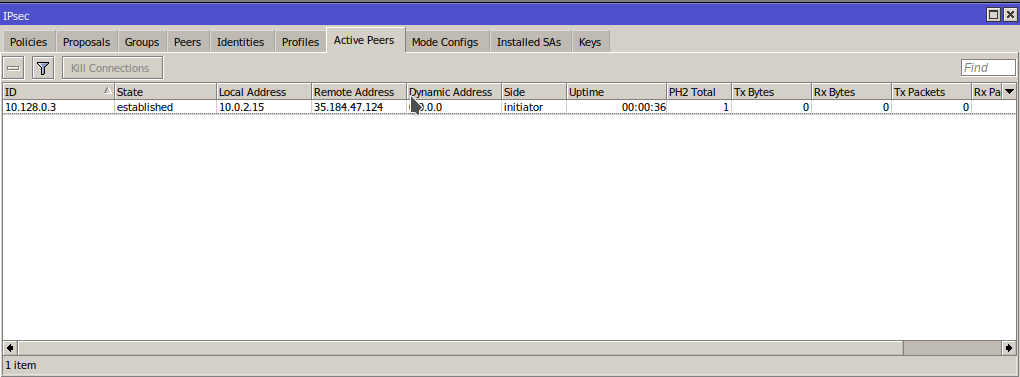The image size is (1020, 377).
Task: Click the remove (minus) toolbar icon
Action: (x=13, y=68)
